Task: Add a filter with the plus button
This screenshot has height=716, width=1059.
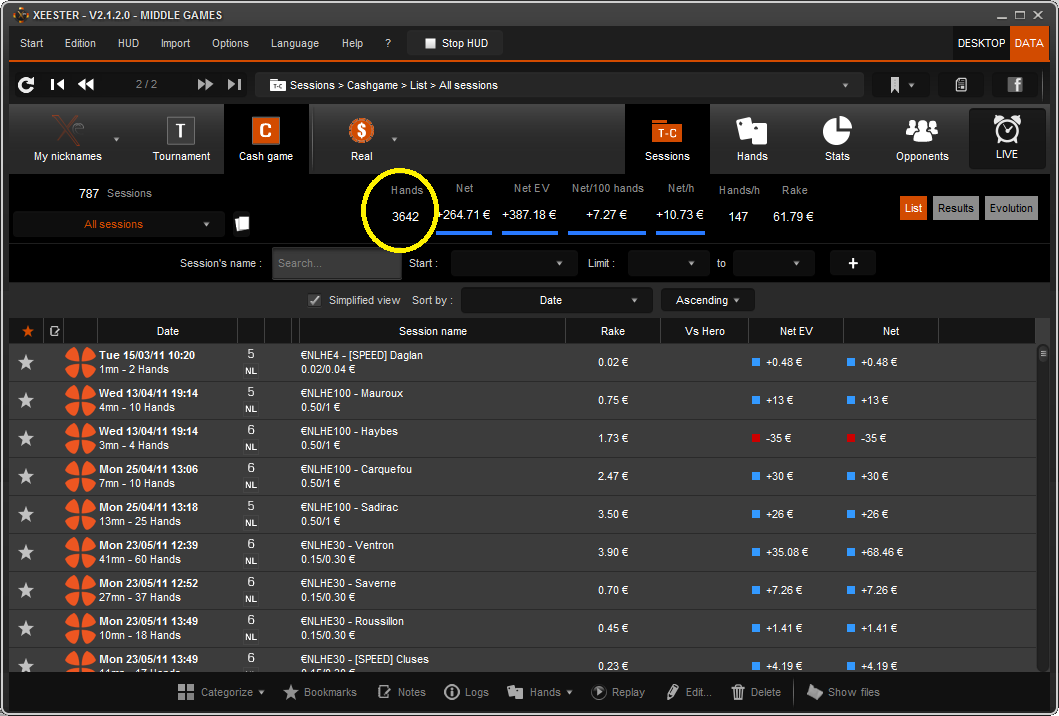Action: pos(853,263)
